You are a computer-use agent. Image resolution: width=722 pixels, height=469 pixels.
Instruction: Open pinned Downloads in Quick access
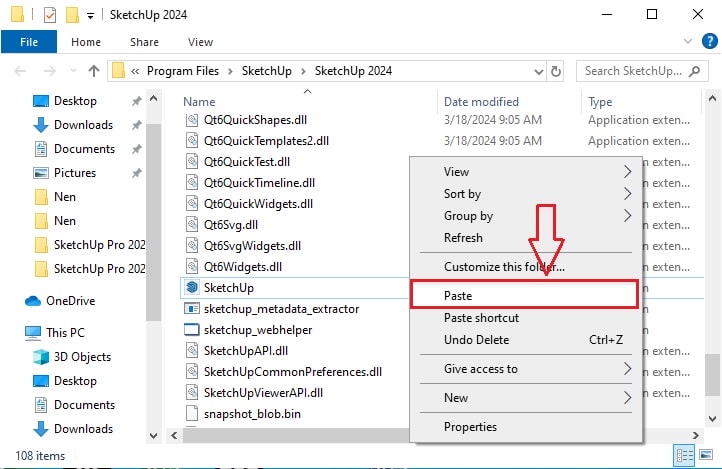(83, 125)
